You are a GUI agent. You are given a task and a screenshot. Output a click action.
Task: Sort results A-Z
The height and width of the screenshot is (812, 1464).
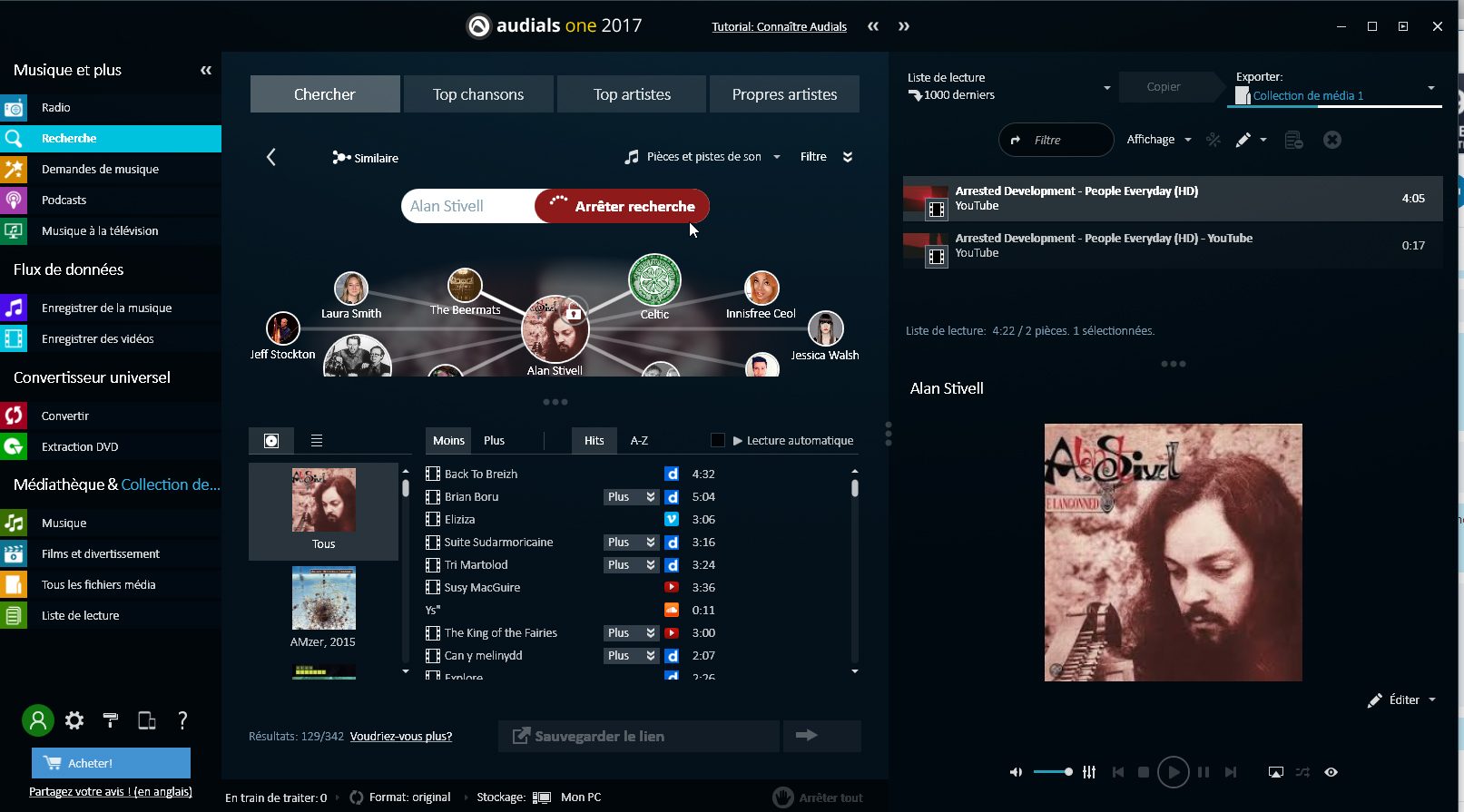(x=639, y=440)
